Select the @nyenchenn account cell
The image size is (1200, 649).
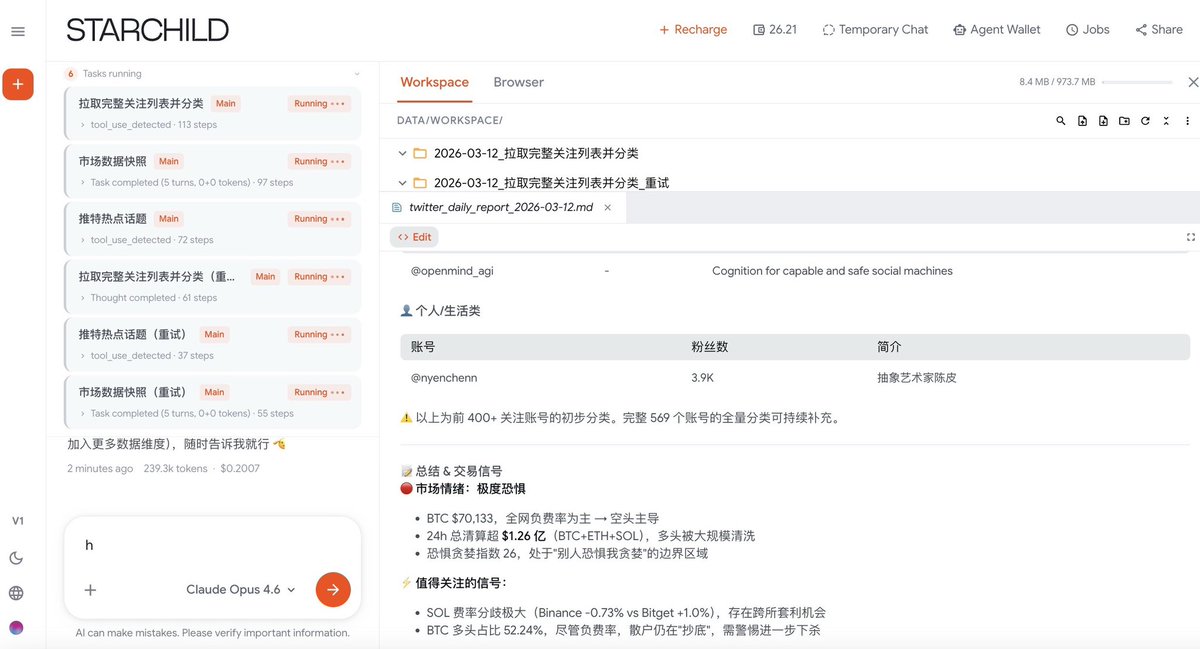[442, 378]
